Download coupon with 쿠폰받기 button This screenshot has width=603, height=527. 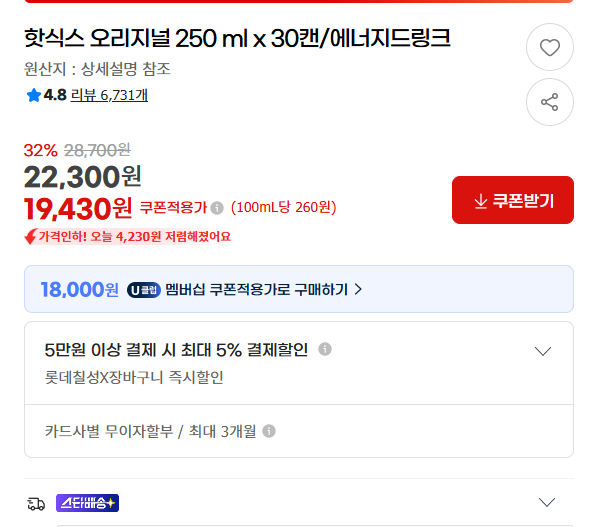[x=513, y=200]
